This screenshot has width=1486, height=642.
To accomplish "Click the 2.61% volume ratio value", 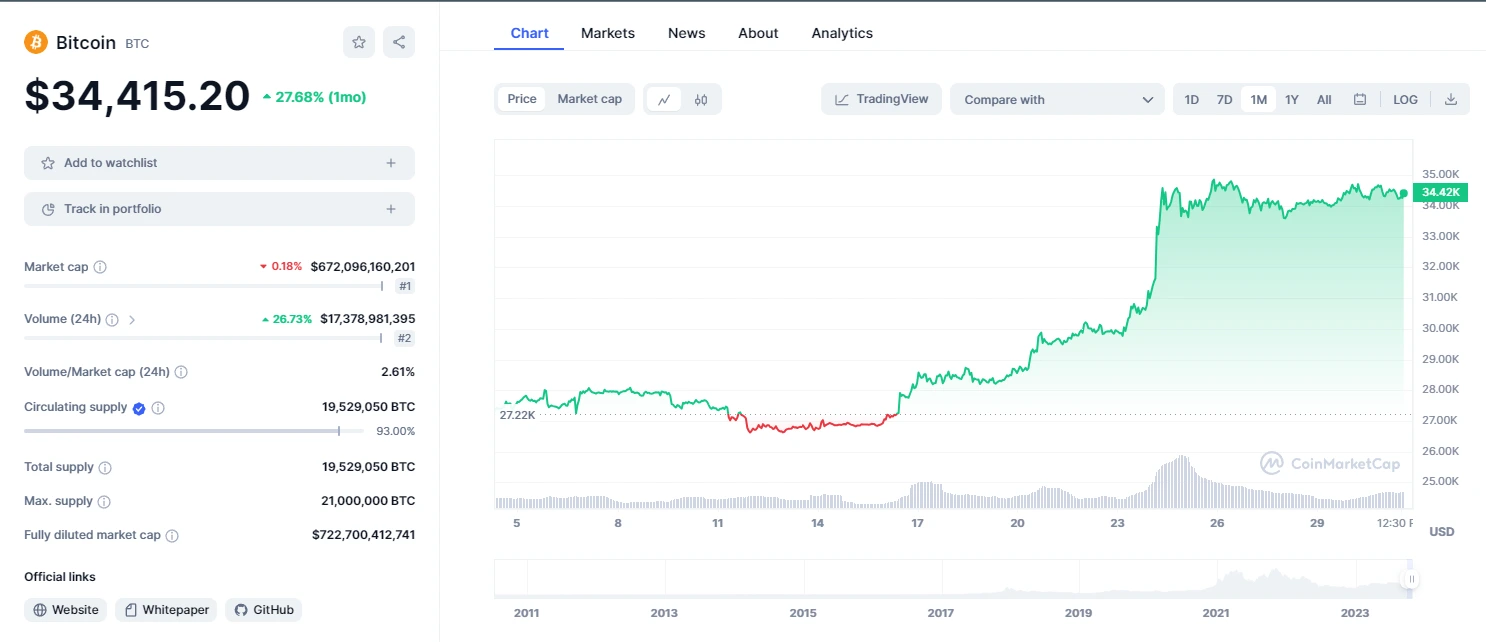I will click(398, 371).
